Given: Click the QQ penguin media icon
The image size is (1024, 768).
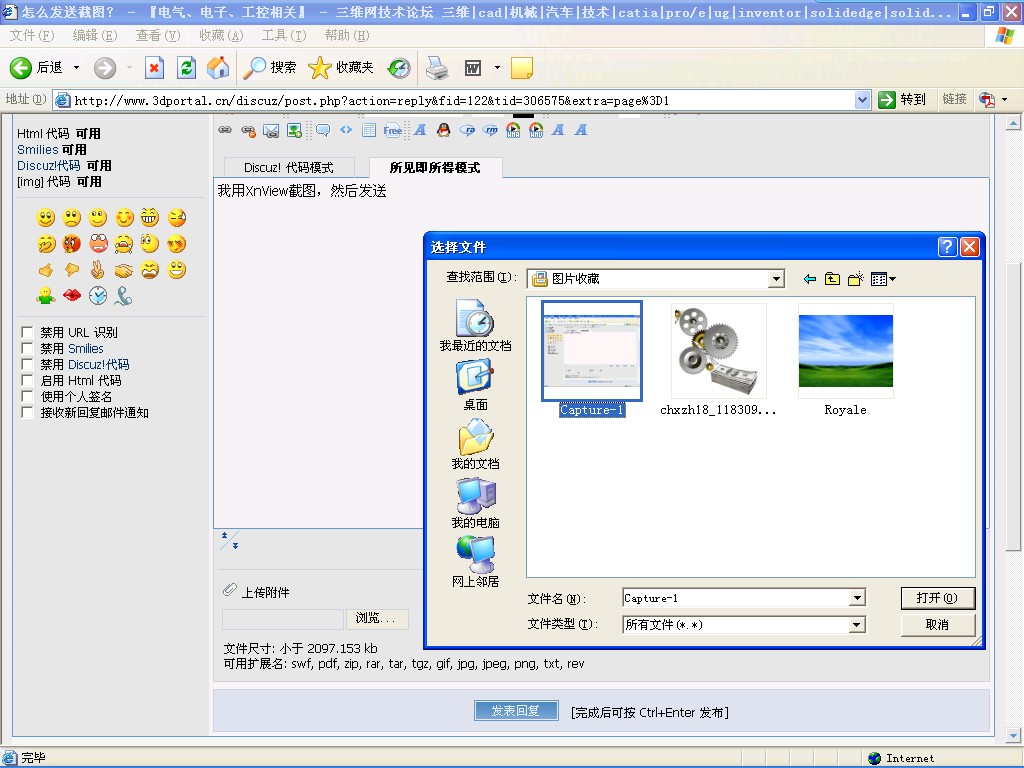Looking at the screenshot, I should tap(442, 130).
